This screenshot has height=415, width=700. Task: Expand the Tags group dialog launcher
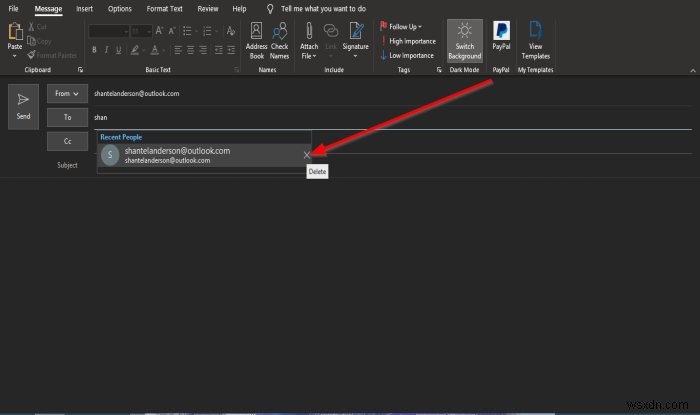(x=438, y=71)
